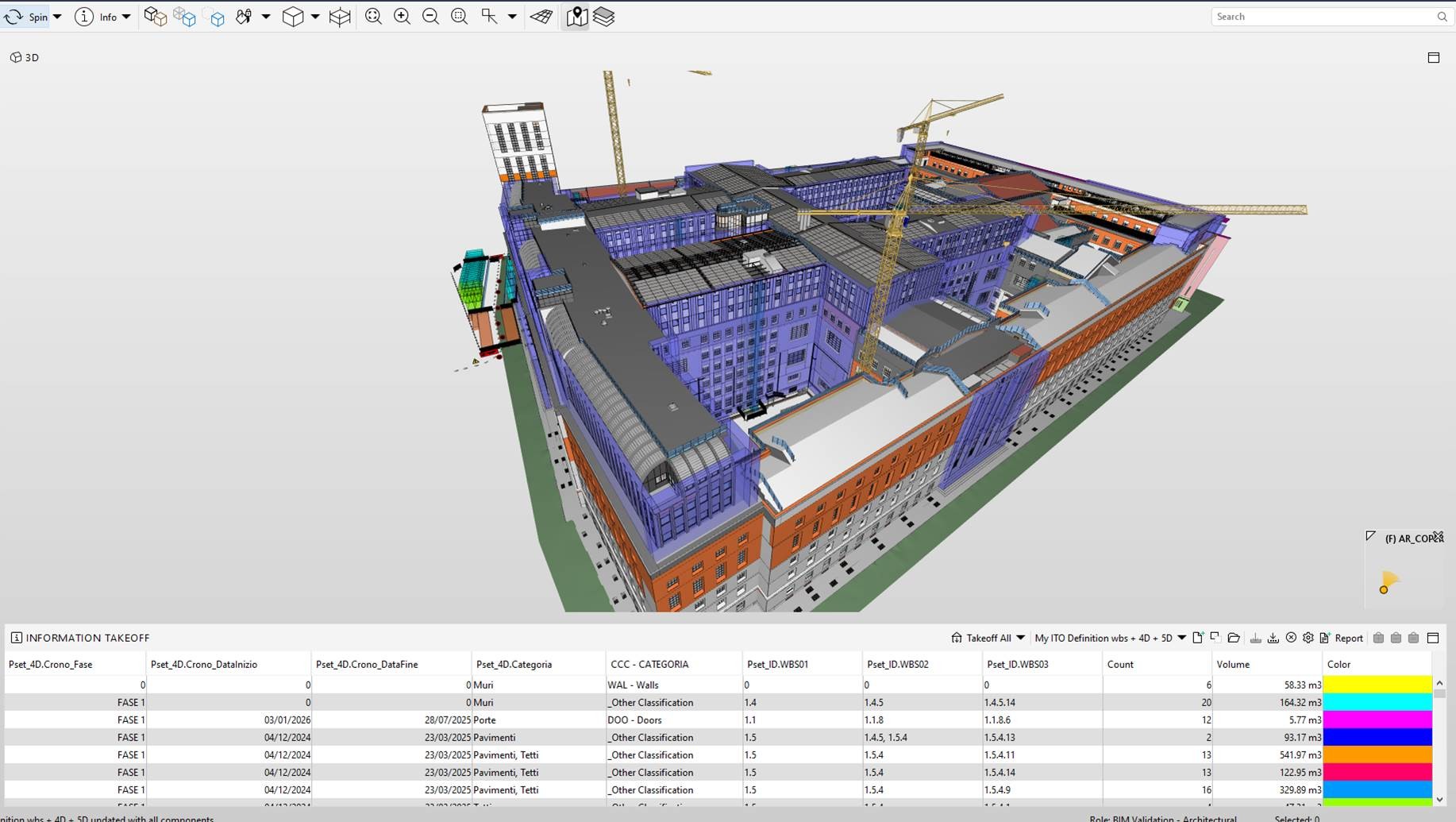Create a new ITO definition
Screen dimensions: 1456x822
1198,638
